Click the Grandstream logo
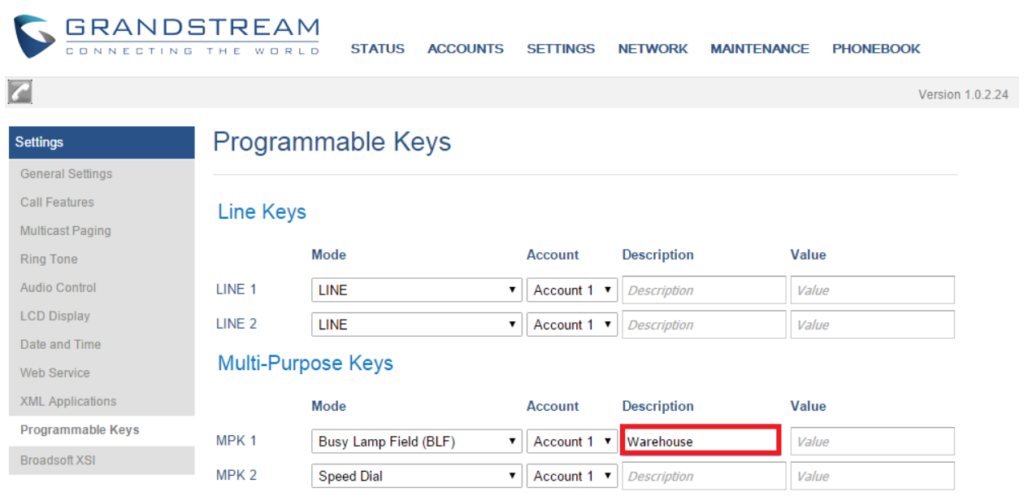 [x=167, y=37]
